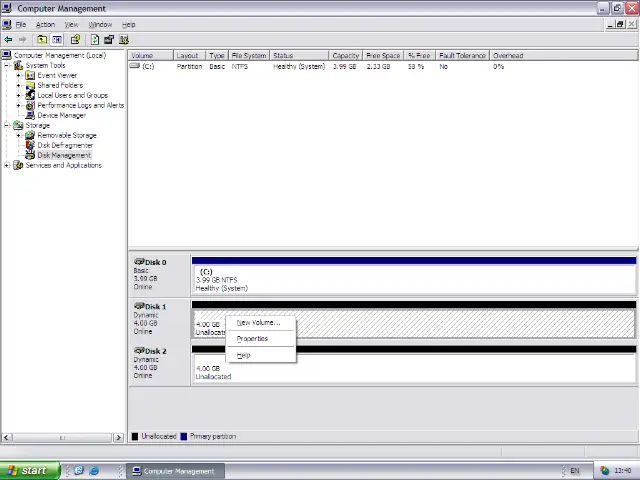Sort by the Fault Tolerance column header
Screen dimensions: 640x480
pos(462,56)
